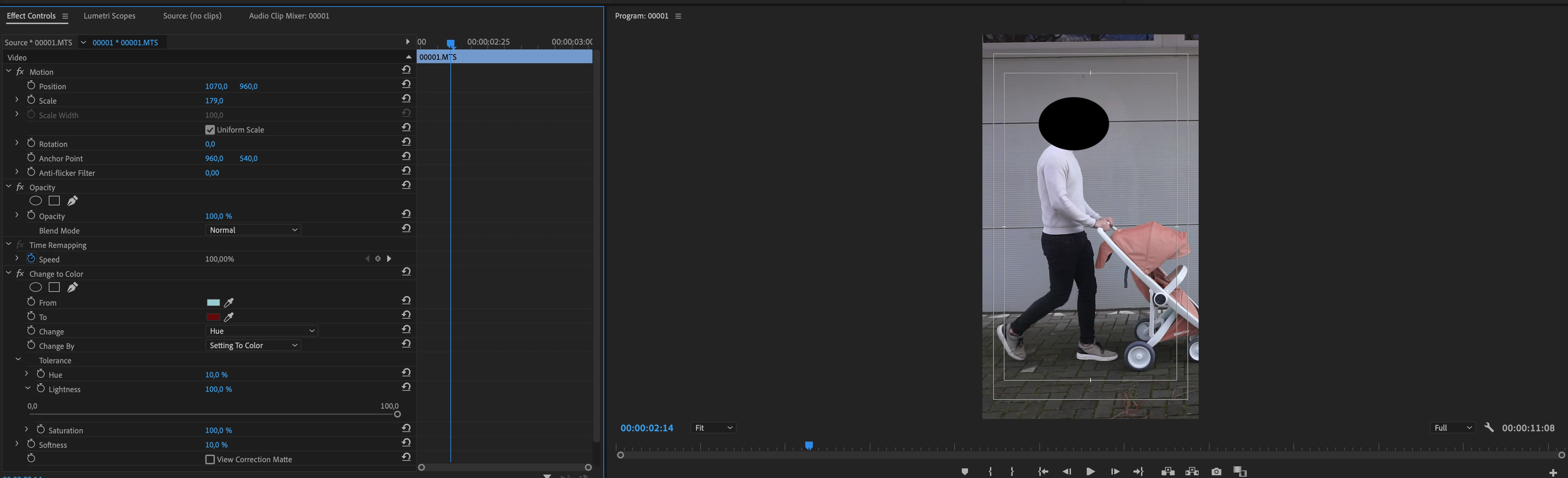
Task: Toggle Scale animation stopwatch
Action: click(31, 100)
